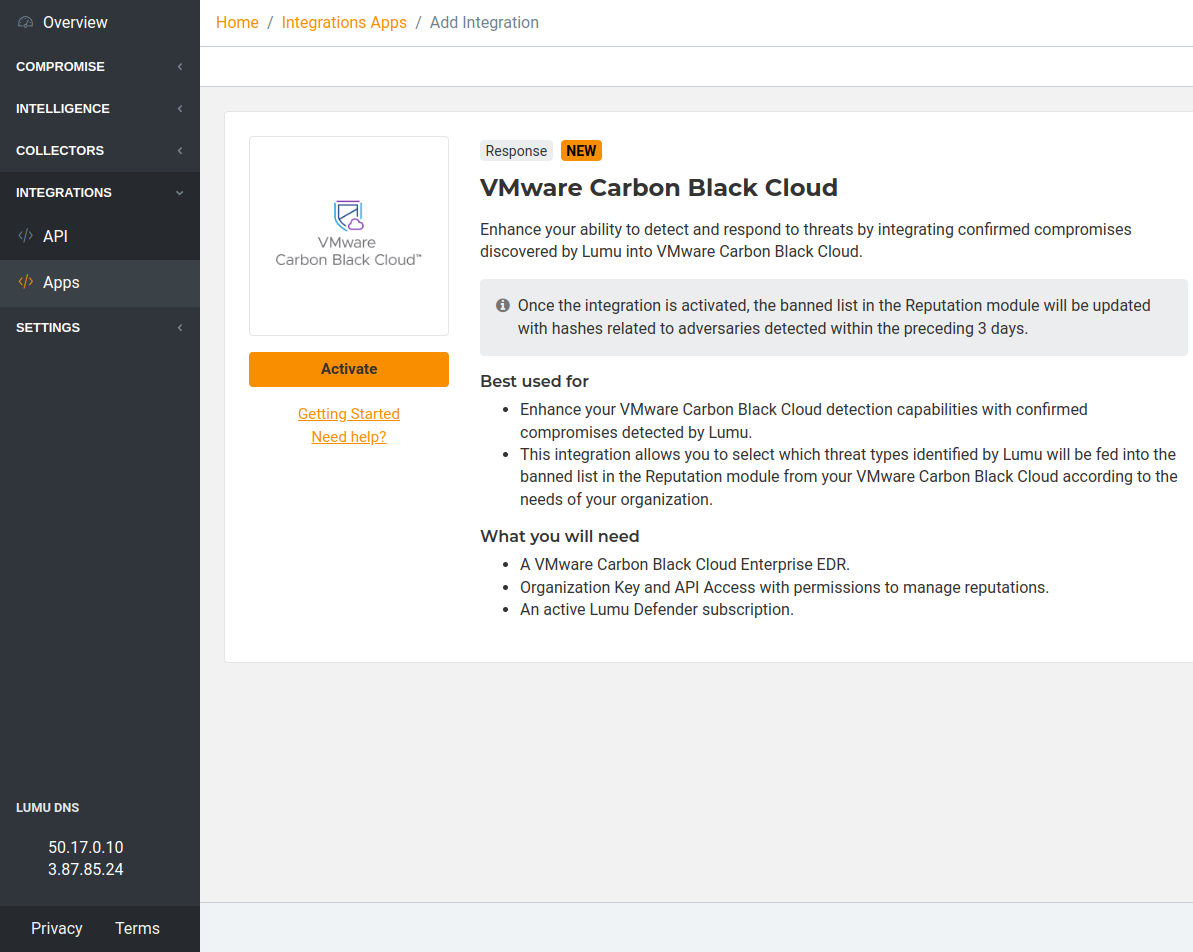
Task: Expand the Collectors section chevron
Action: click(x=180, y=151)
